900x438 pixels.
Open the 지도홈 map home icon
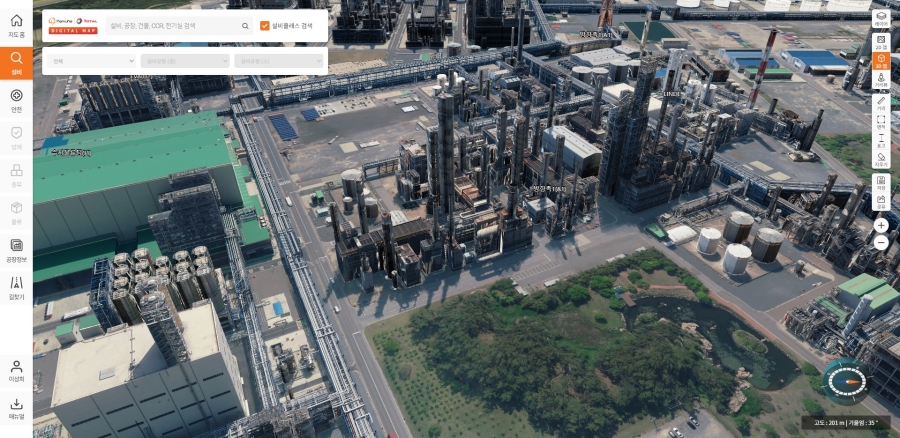click(x=16, y=25)
